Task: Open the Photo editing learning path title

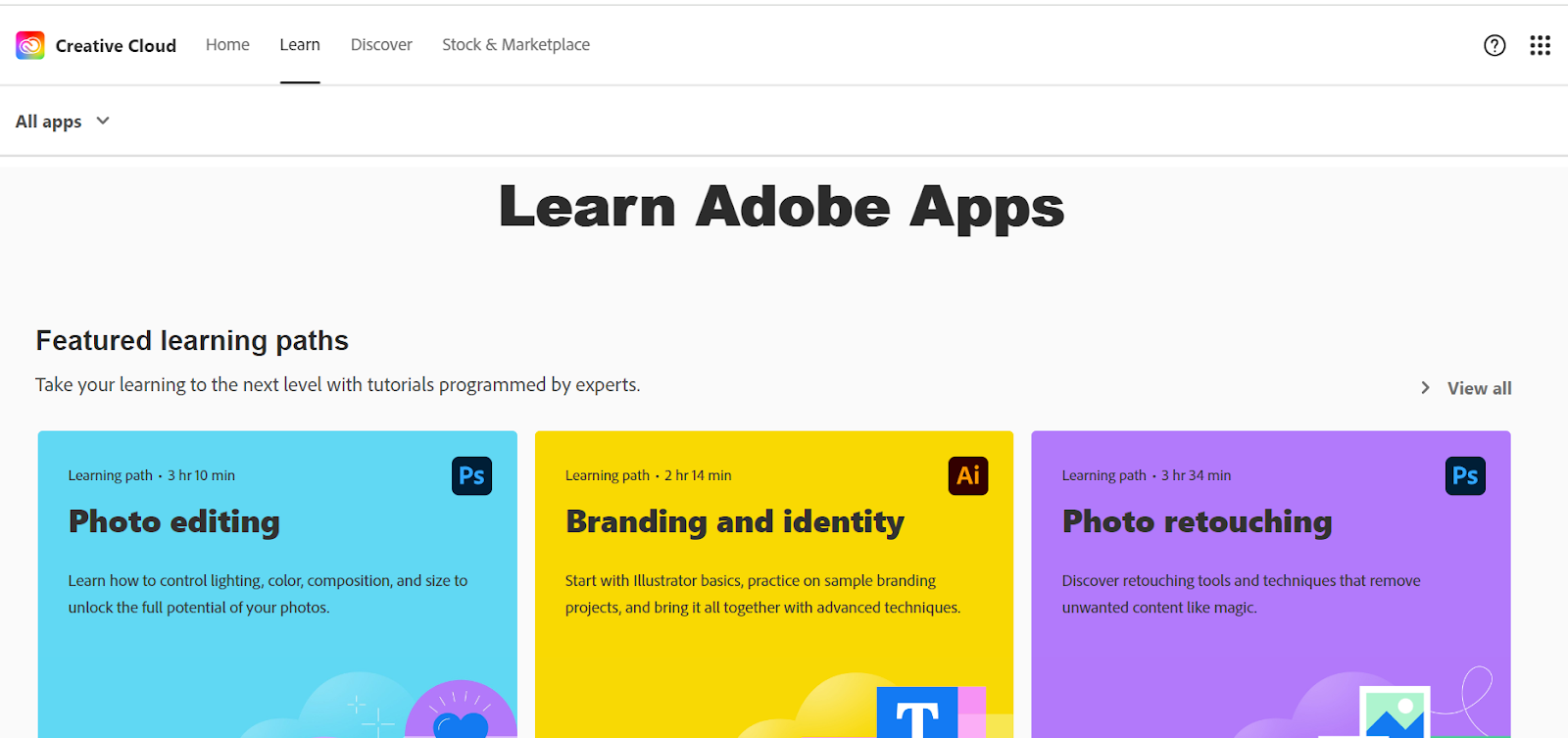Action: [174, 521]
